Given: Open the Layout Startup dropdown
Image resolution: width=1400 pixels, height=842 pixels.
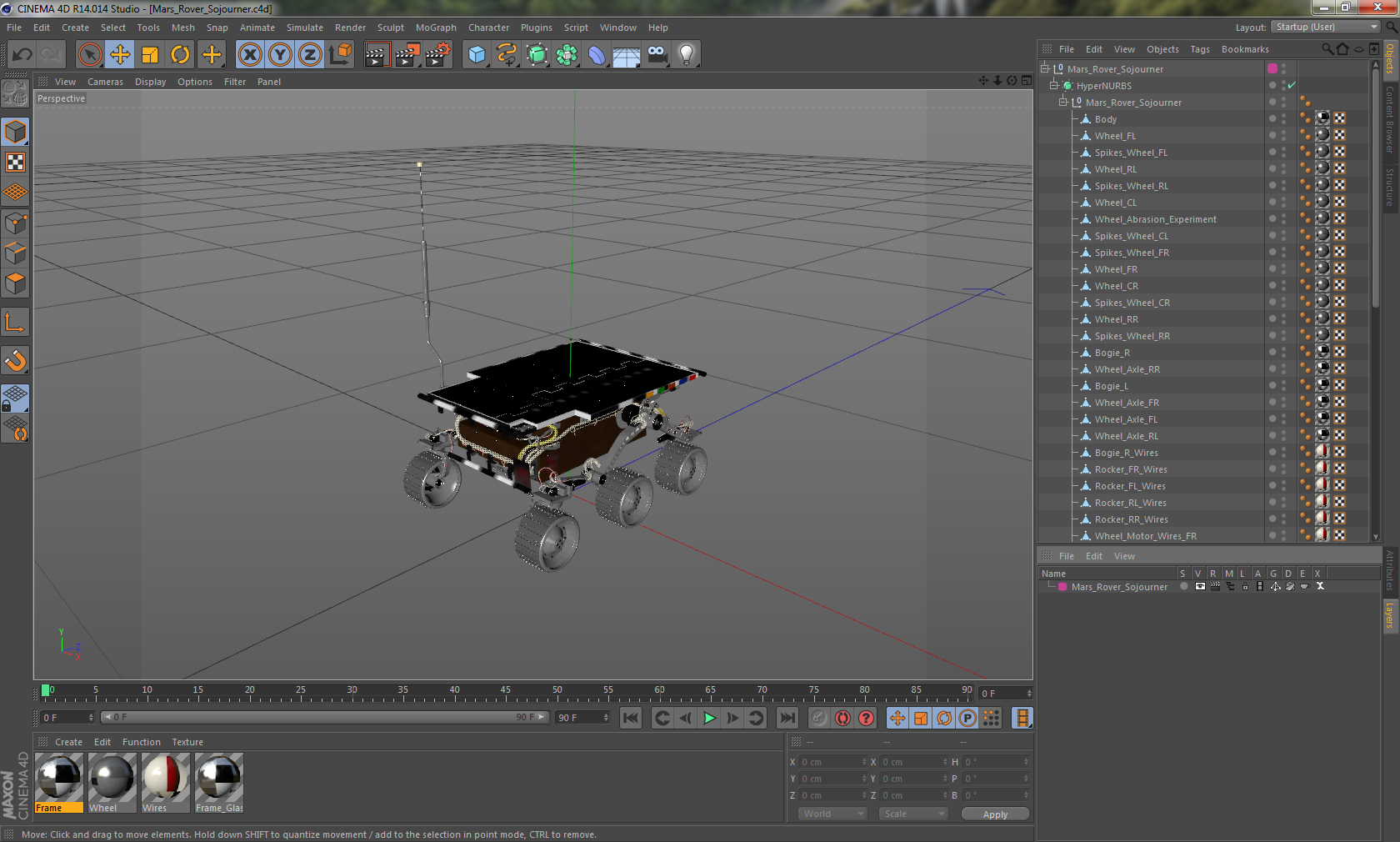Looking at the screenshot, I should (x=1326, y=27).
